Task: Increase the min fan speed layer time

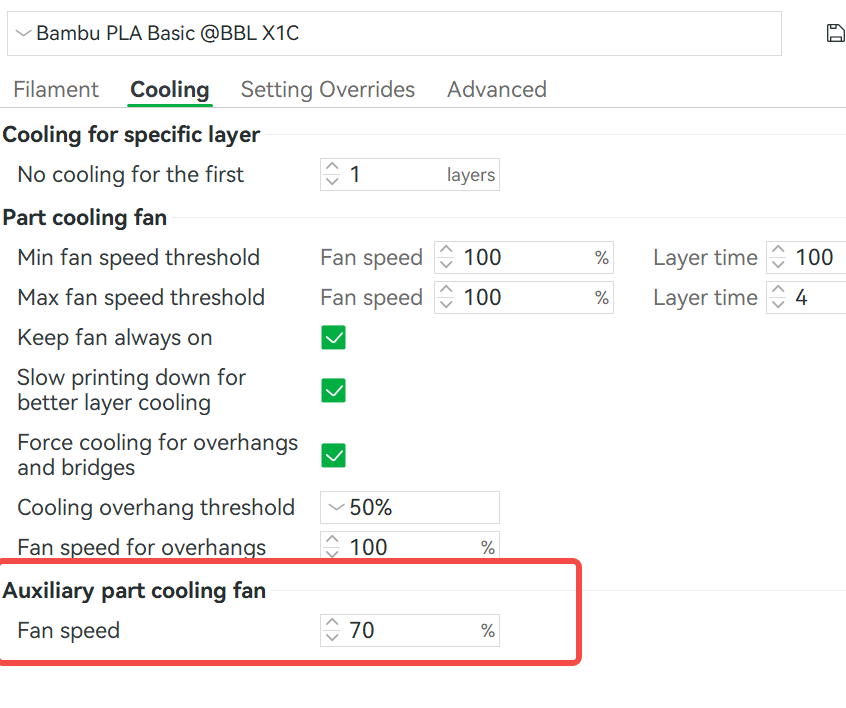Action: click(778, 251)
